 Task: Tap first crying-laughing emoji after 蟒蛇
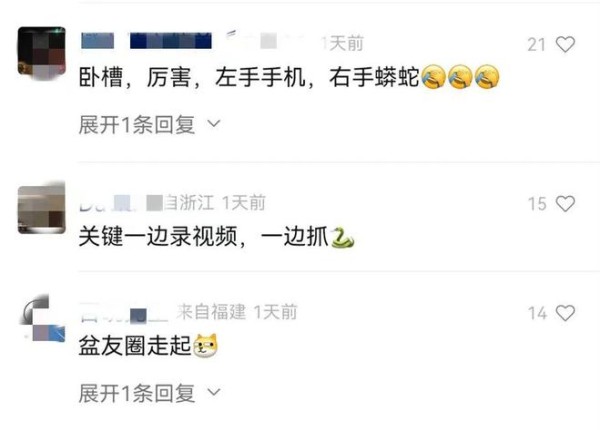tap(433, 77)
